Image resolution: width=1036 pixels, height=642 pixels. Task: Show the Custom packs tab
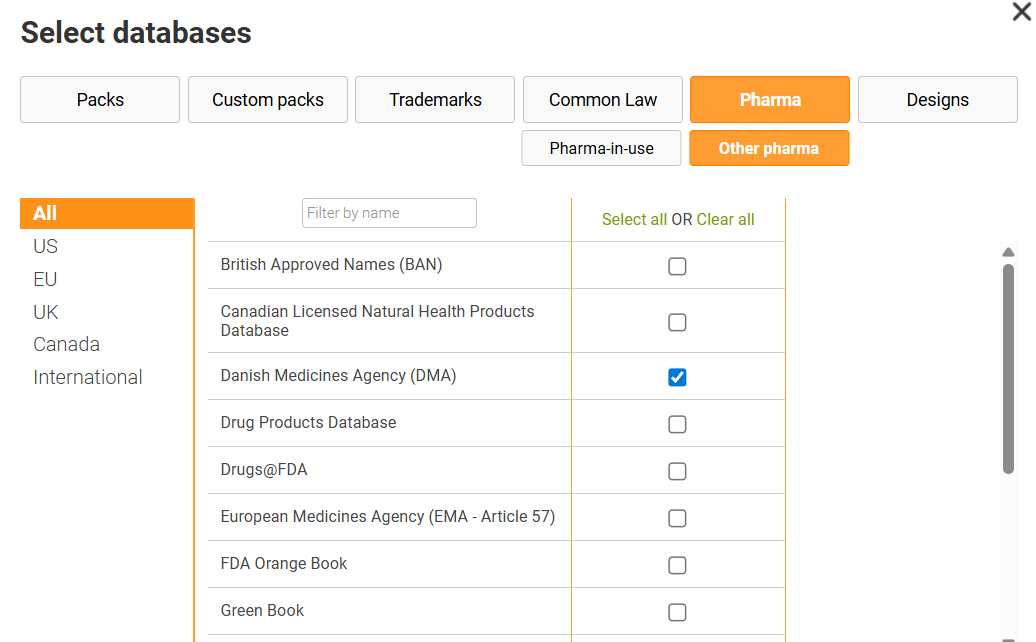tap(268, 100)
